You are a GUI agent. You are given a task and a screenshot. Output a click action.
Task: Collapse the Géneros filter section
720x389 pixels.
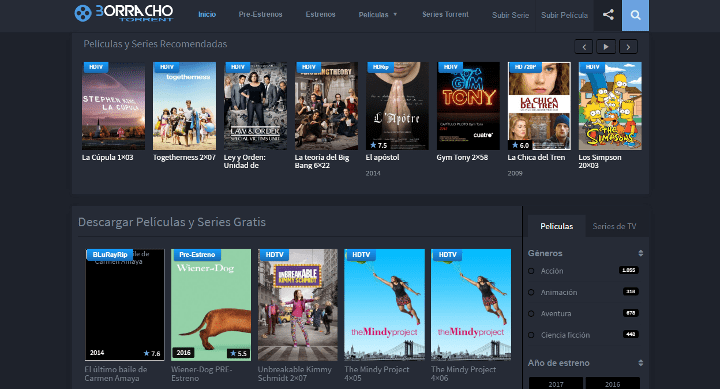coord(641,253)
